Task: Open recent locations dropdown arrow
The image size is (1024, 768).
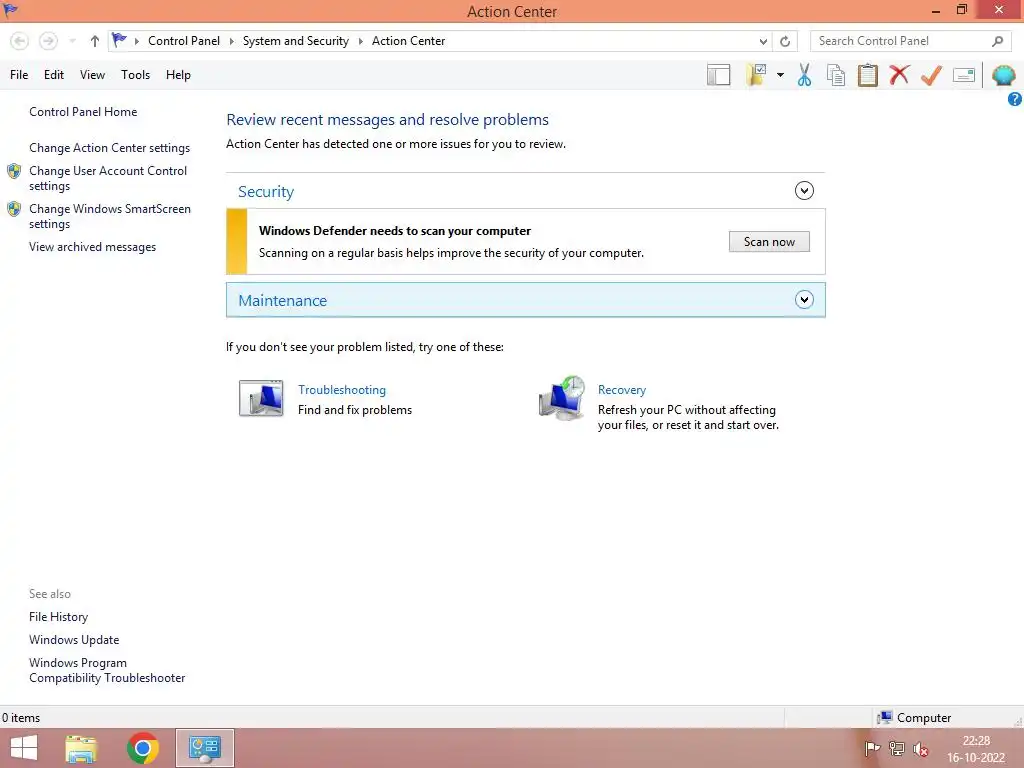Action: pyautogui.click(x=72, y=41)
